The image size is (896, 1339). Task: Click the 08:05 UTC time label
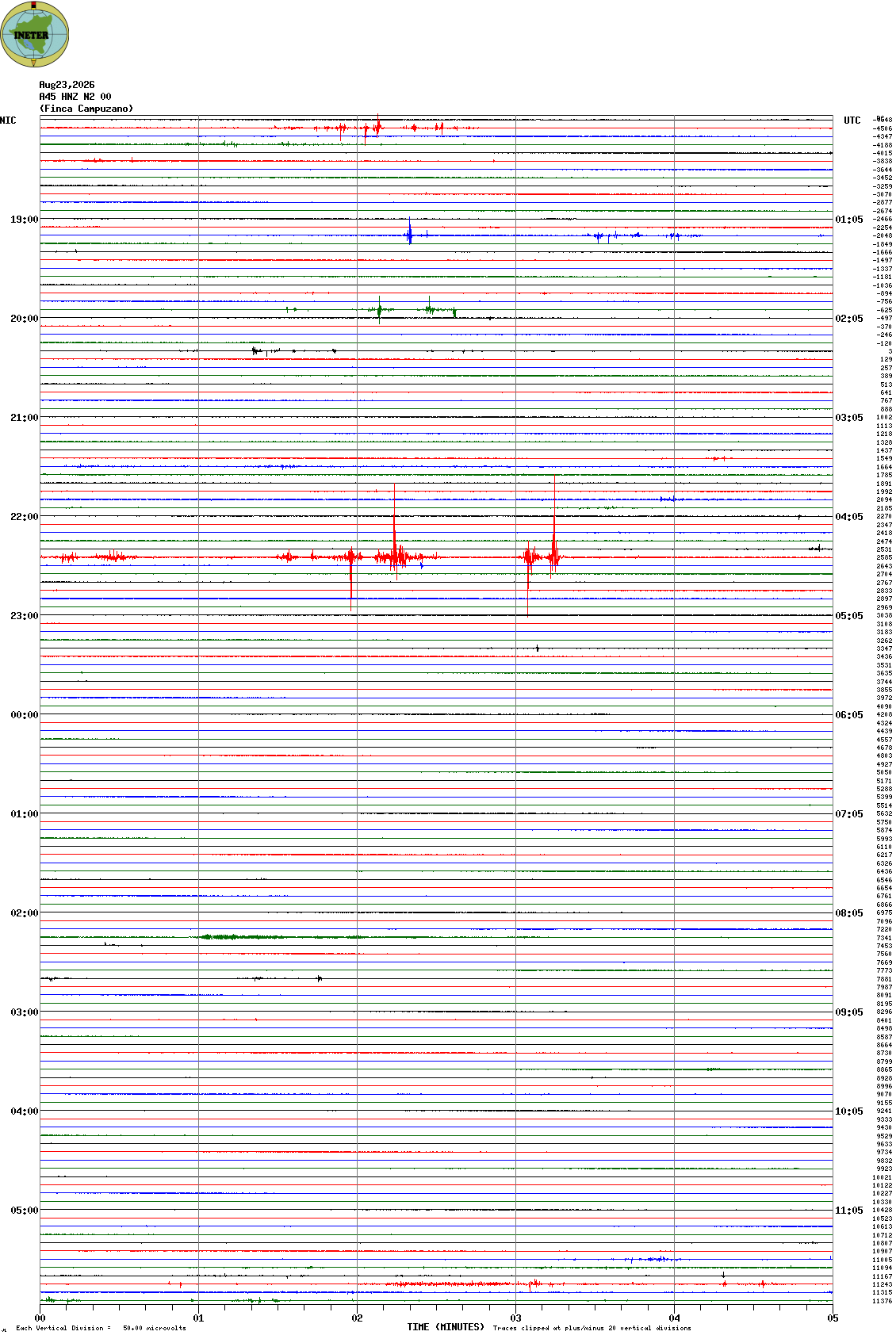point(849,913)
